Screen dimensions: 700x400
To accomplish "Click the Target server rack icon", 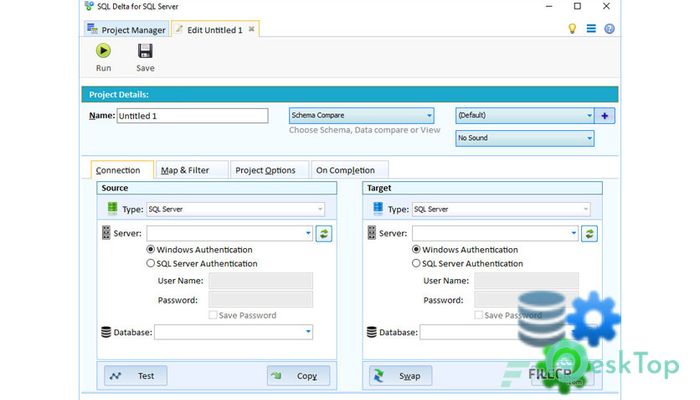I will point(371,233).
